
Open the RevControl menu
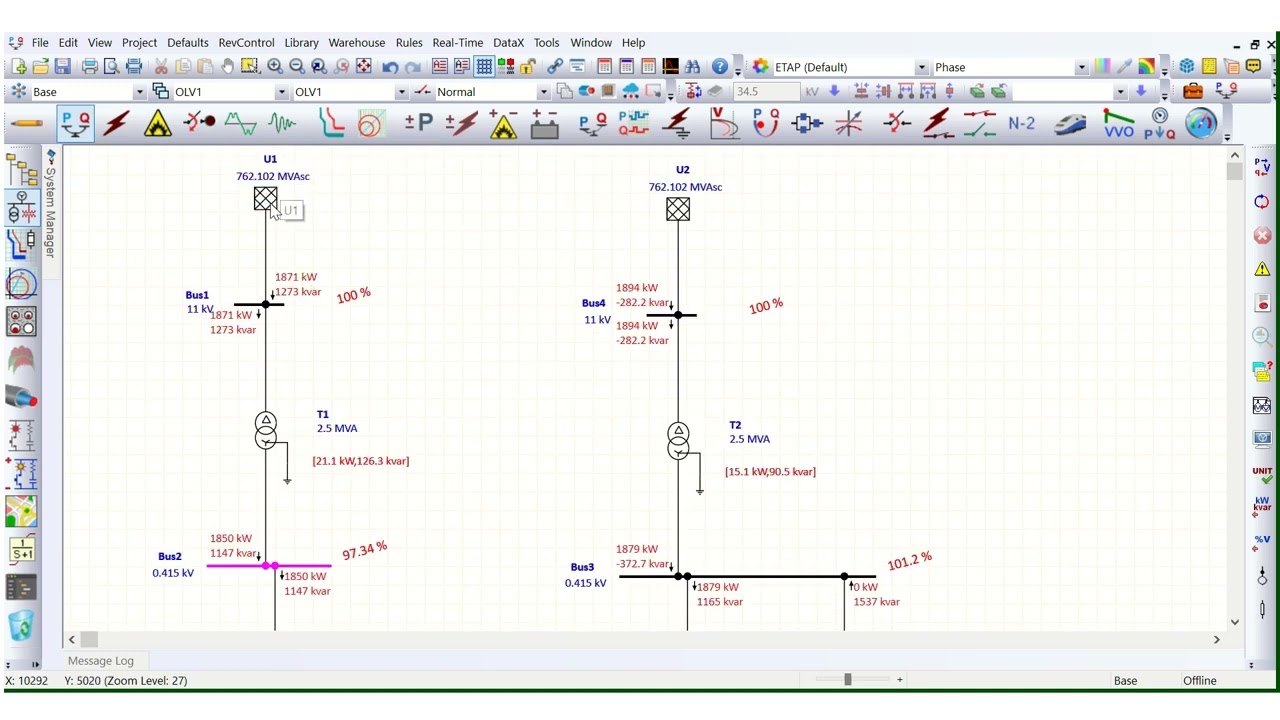point(246,43)
